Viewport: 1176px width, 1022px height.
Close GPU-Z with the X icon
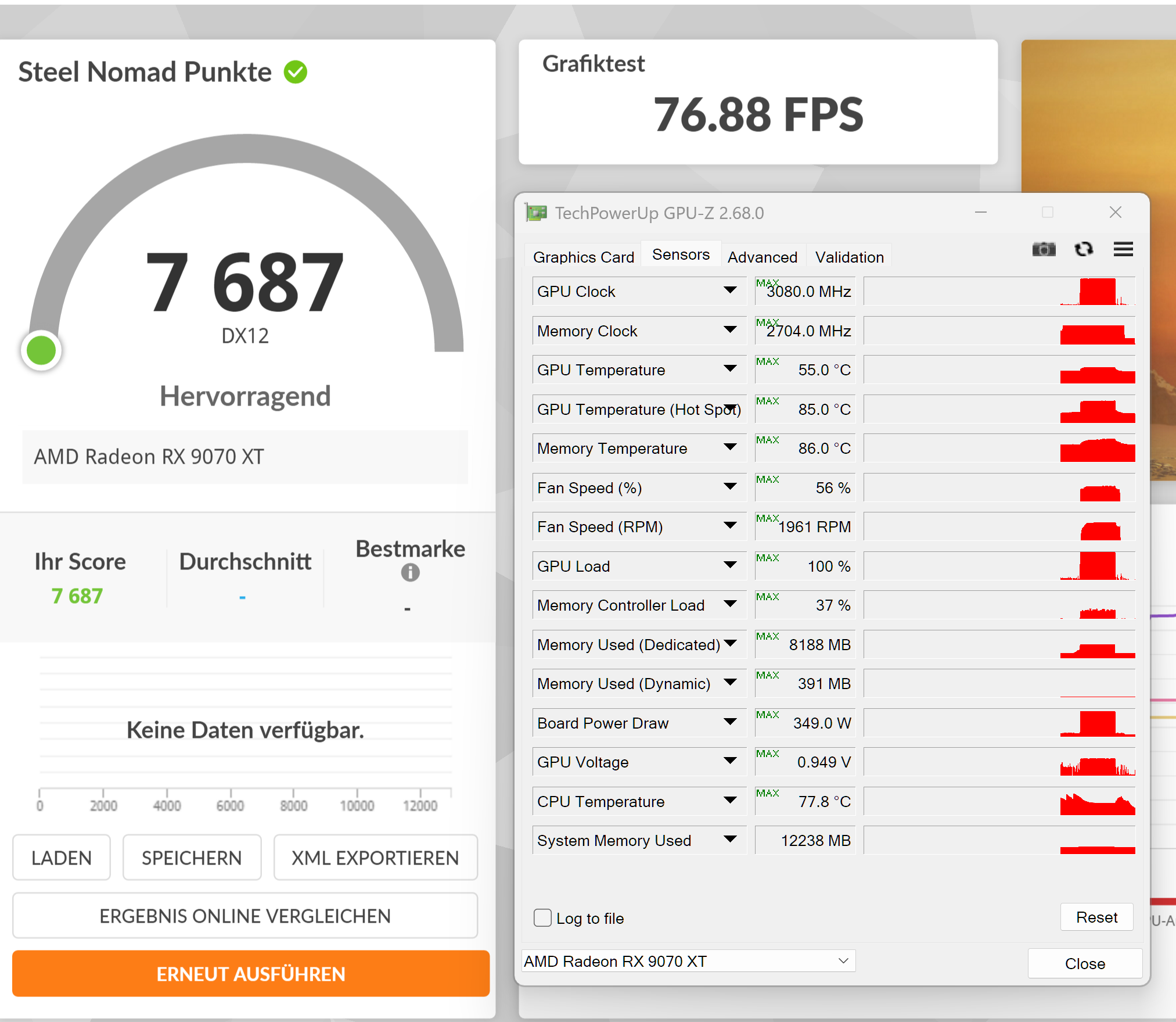point(1115,213)
